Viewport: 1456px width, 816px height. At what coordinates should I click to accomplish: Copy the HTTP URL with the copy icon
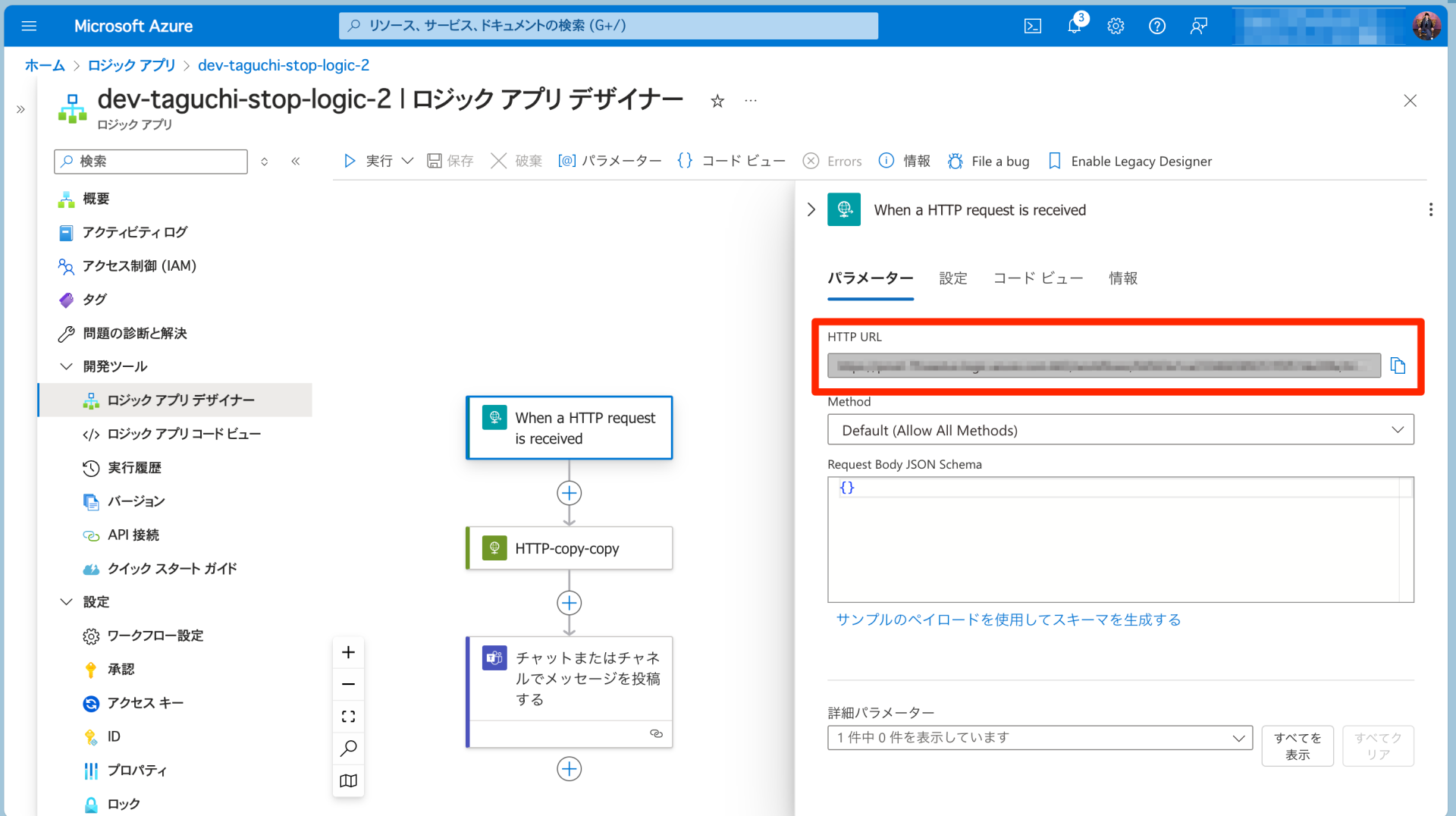click(x=1399, y=366)
